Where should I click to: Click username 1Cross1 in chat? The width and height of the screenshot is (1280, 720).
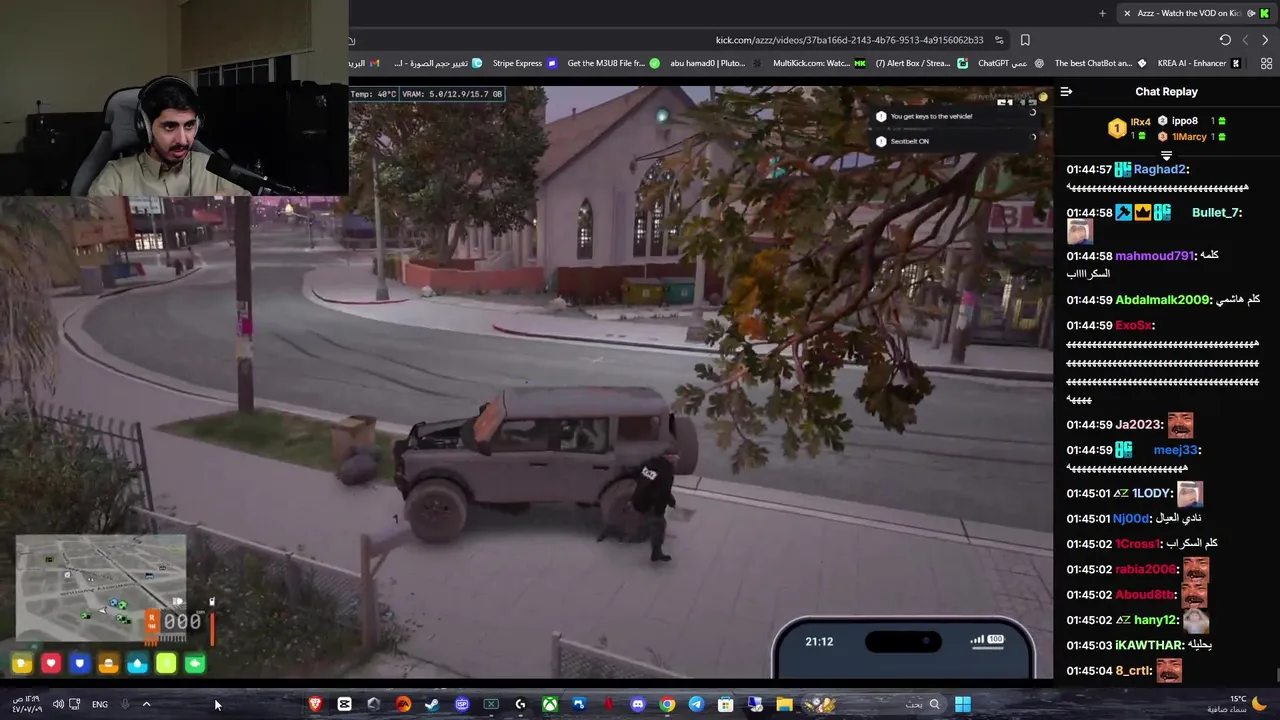[1137, 543]
